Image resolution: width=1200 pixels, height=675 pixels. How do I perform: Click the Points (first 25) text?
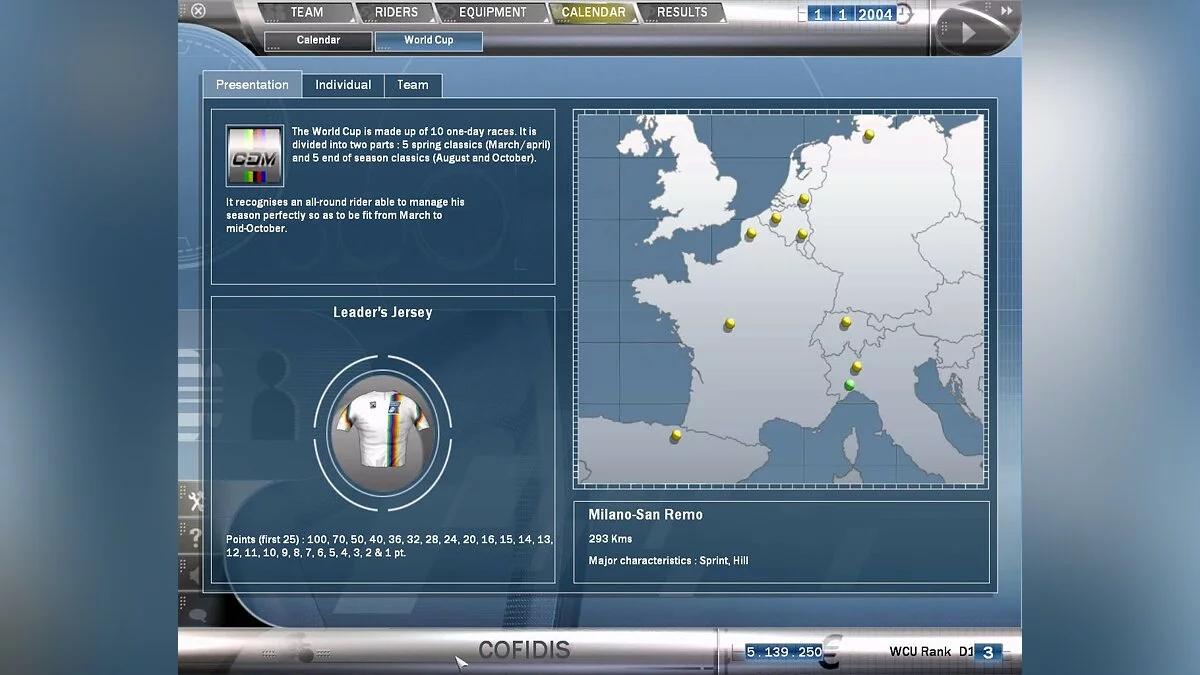point(389,546)
